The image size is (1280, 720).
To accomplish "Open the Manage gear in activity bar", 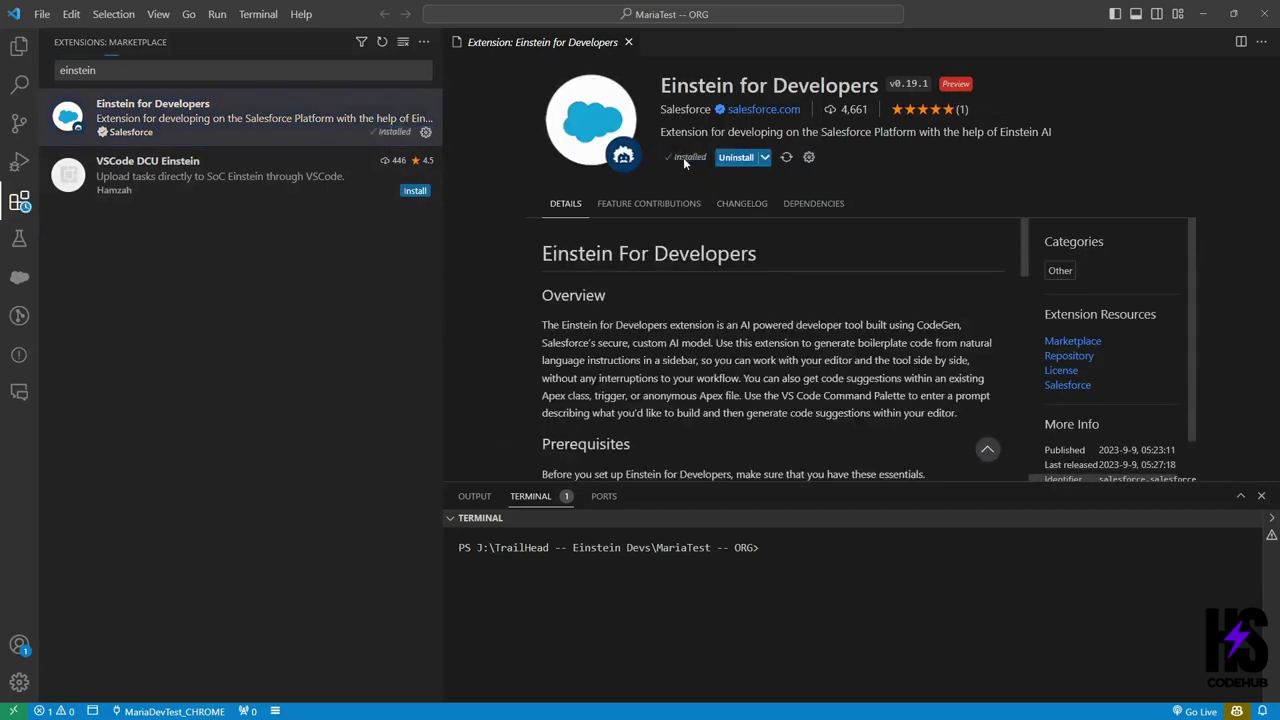I will tap(19, 683).
